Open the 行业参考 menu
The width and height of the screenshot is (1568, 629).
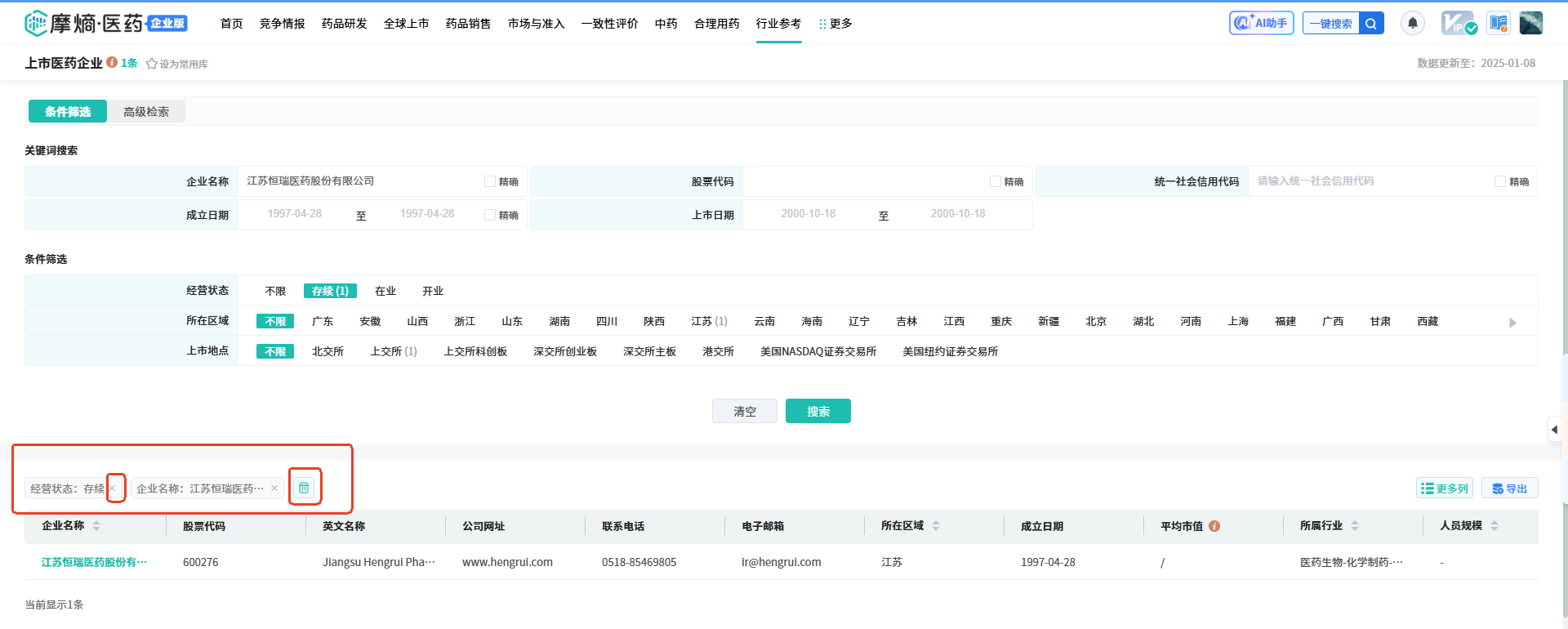[778, 24]
